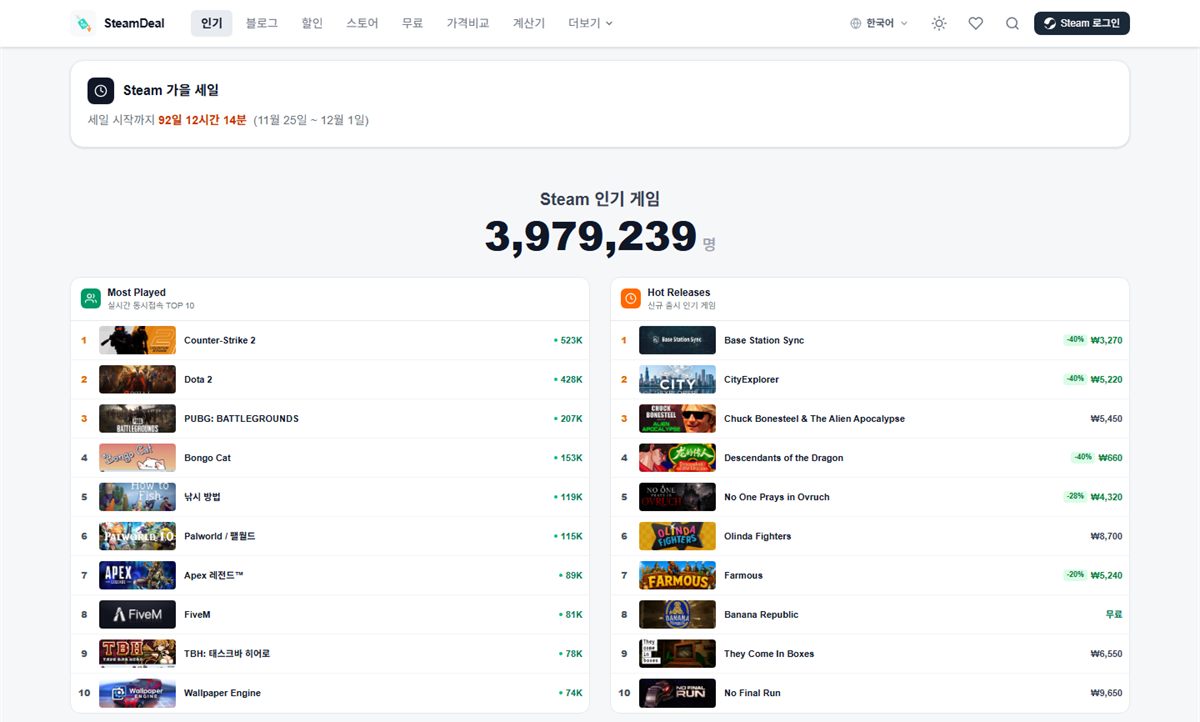Image resolution: width=1200 pixels, height=722 pixels.
Task: Click the 3,979,239 total player count
Action: pyautogui.click(x=591, y=237)
